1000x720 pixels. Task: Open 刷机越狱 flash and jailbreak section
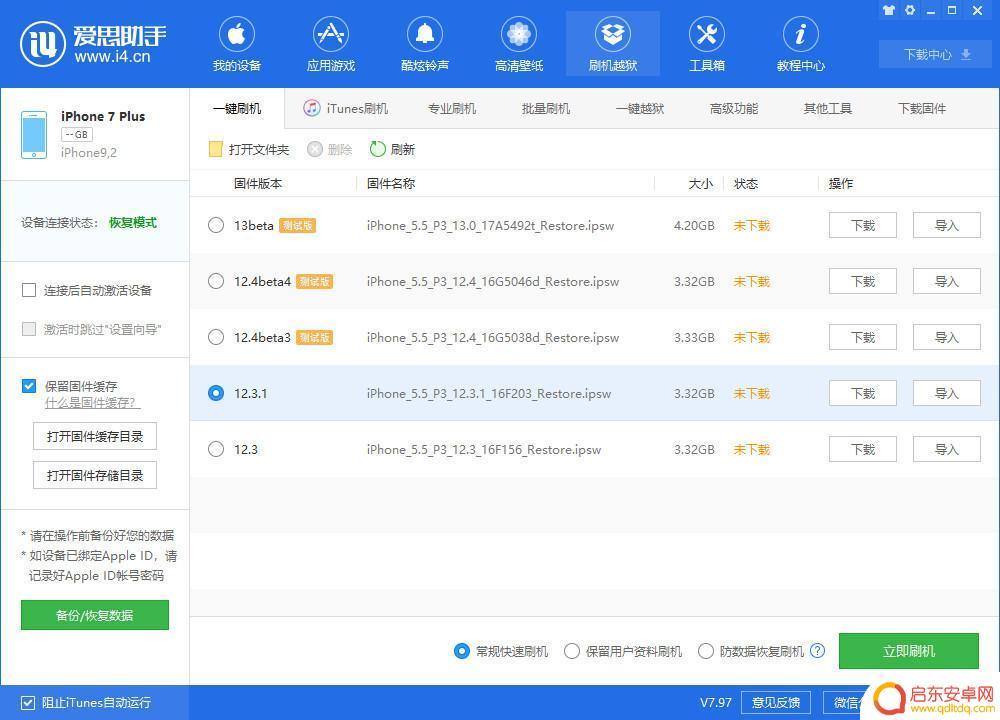coord(613,45)
